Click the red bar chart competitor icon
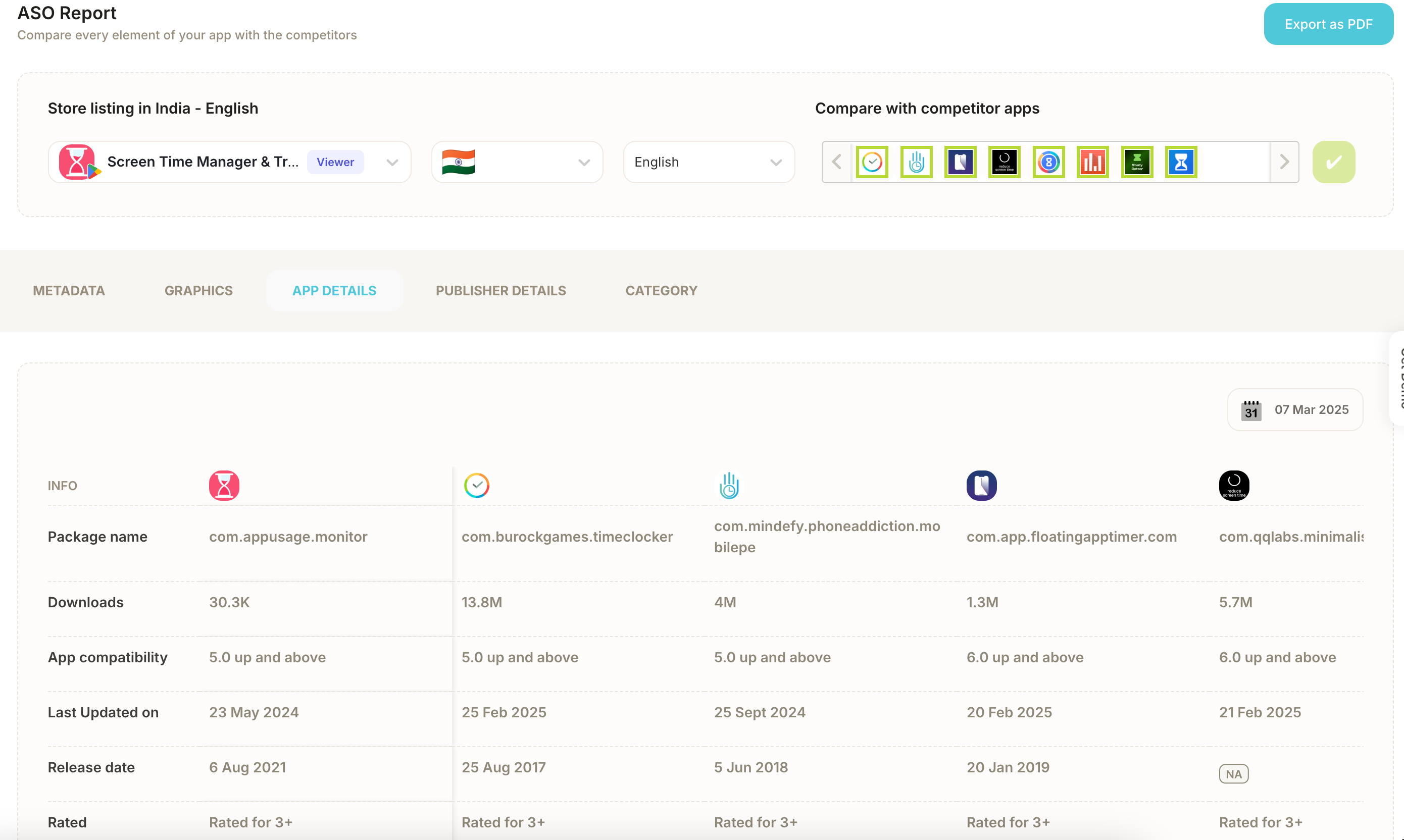This screenshot has height=840, width=1404. (1092, 162)
